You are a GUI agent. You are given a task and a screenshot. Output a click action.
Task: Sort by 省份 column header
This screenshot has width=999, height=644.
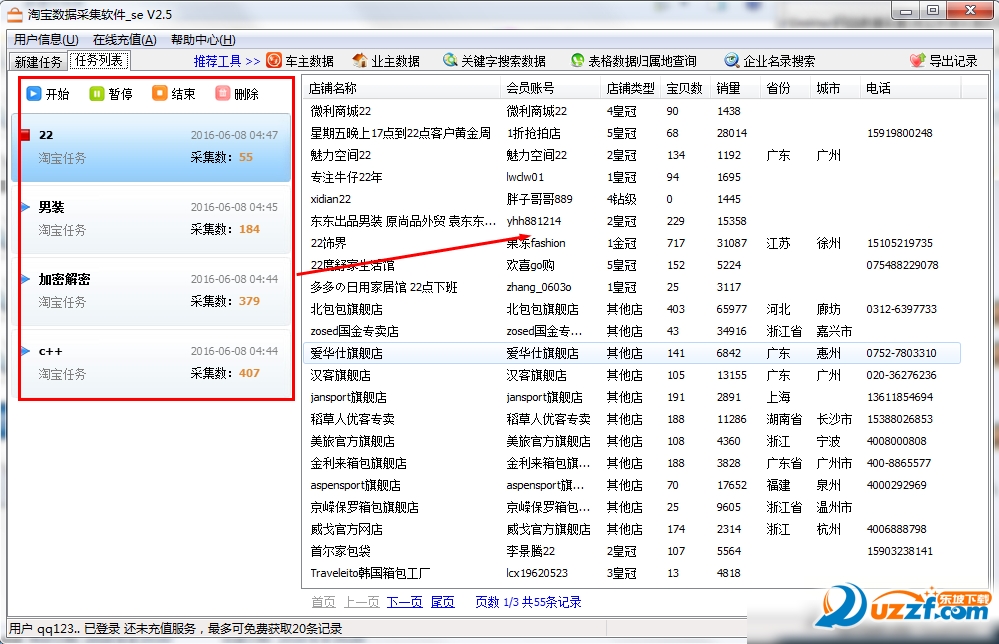point(784,88)
